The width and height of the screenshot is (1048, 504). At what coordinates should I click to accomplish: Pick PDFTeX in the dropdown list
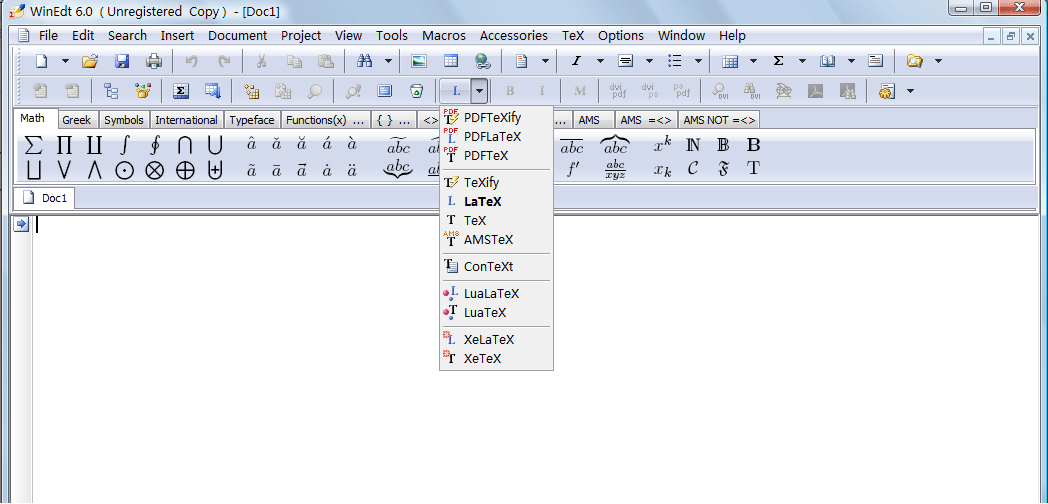coord(496,156)
